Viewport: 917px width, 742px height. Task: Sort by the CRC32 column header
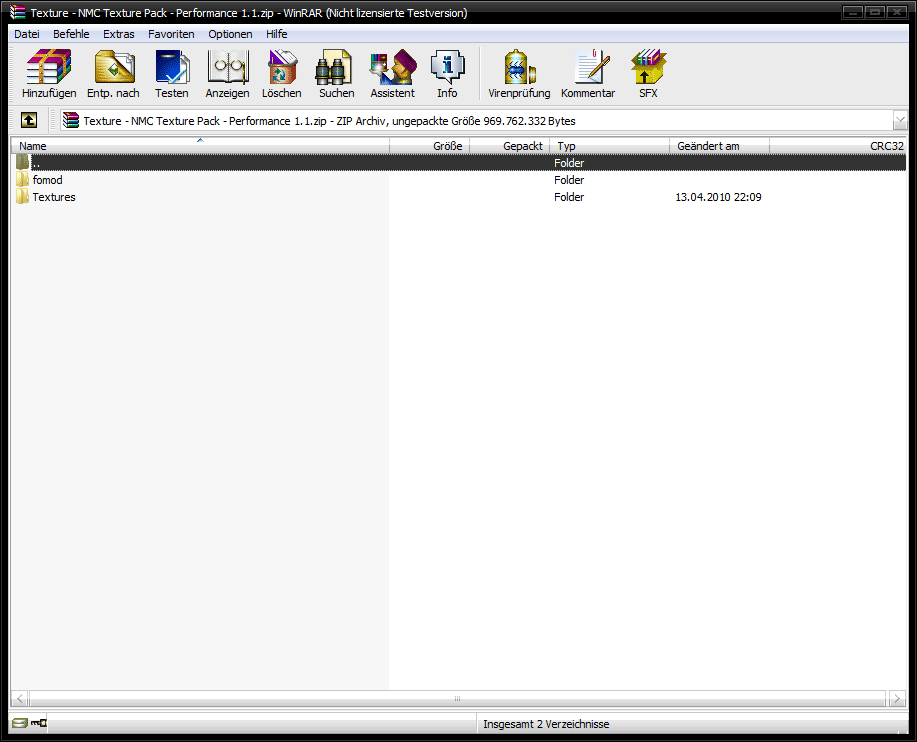pyautogui.click(x=838, y=146)
